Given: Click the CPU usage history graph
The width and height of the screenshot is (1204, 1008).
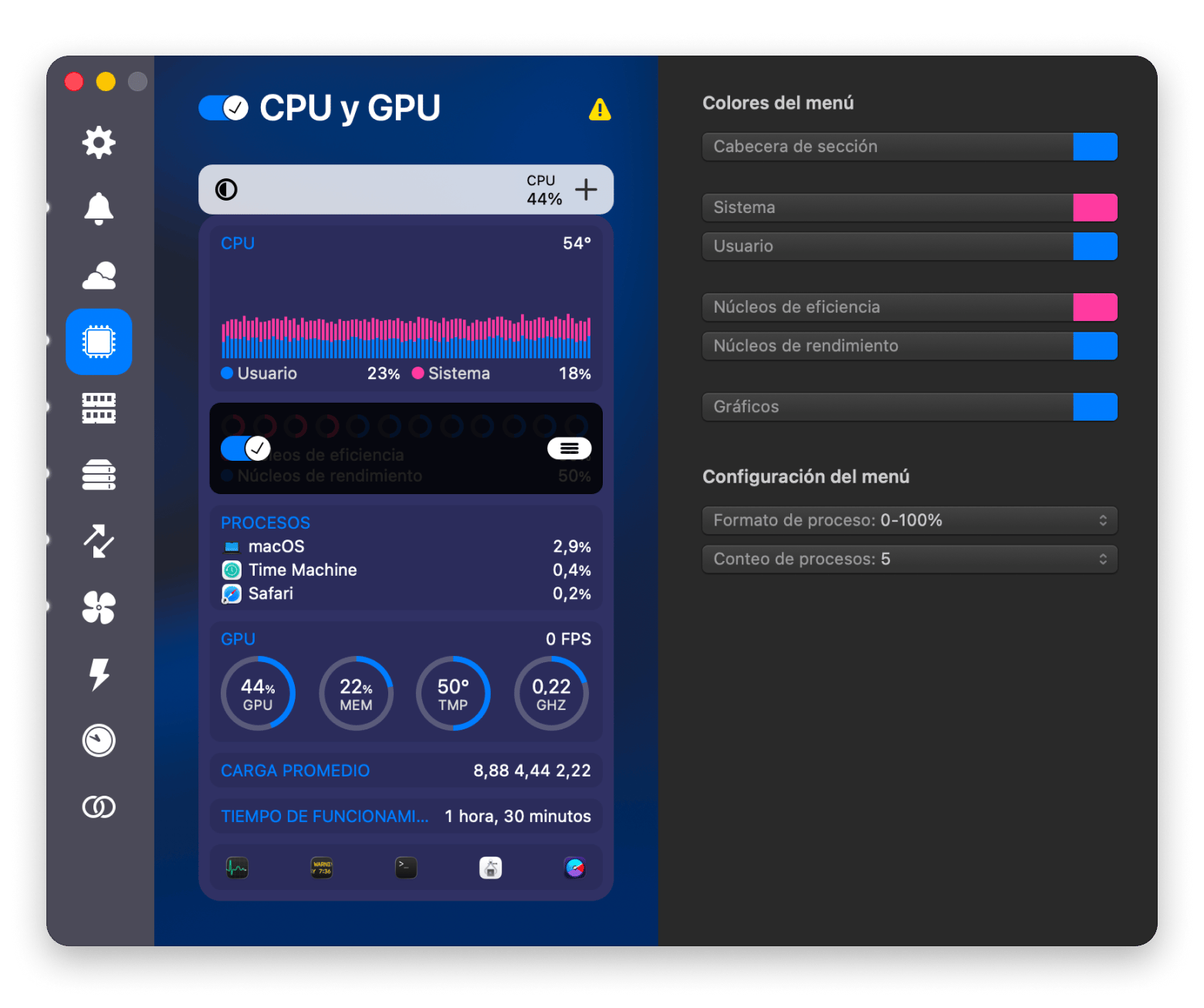Looking at the screenshot, I should point(406,336).
